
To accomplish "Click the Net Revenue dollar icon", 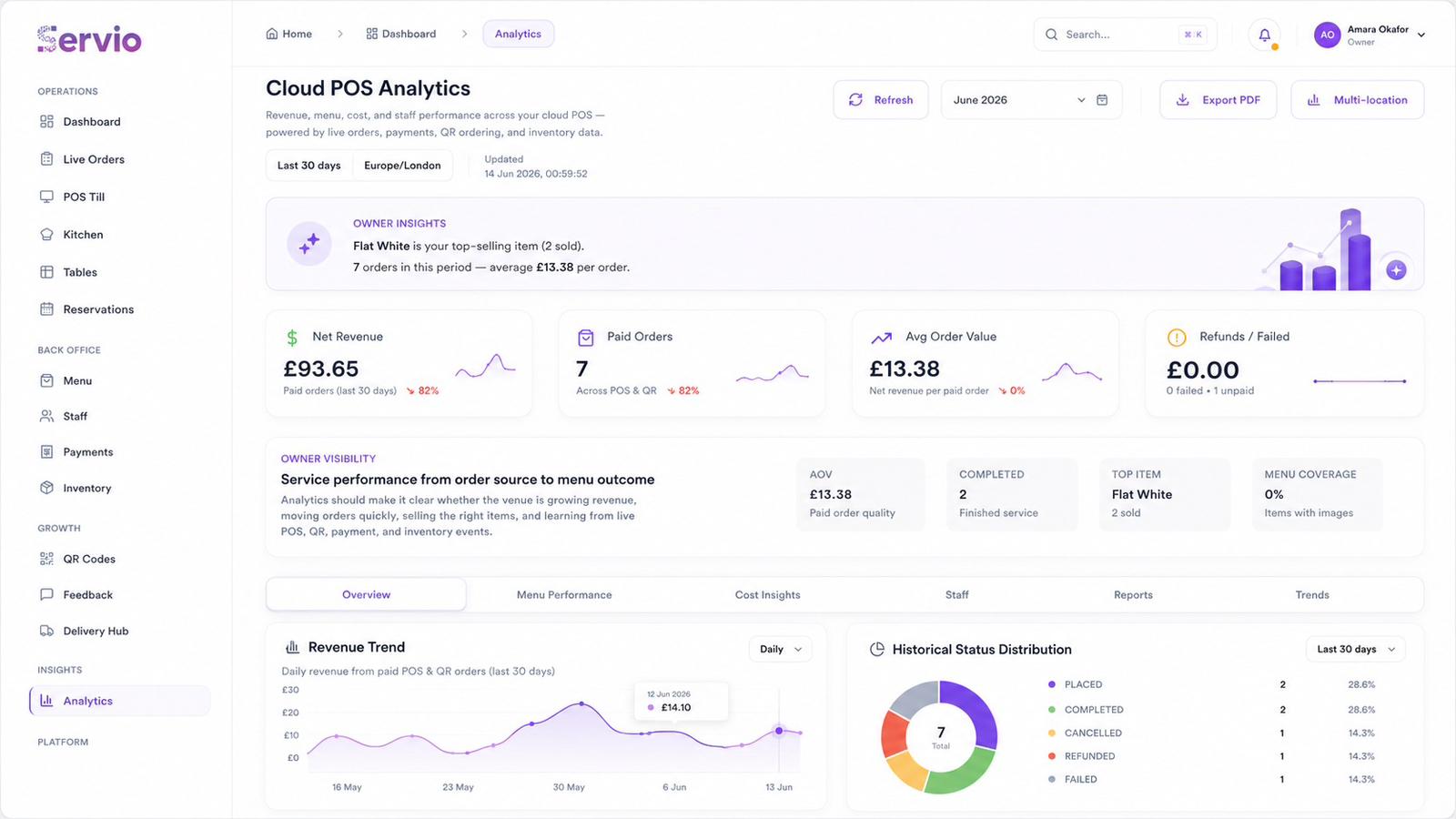I will [292, 338].
